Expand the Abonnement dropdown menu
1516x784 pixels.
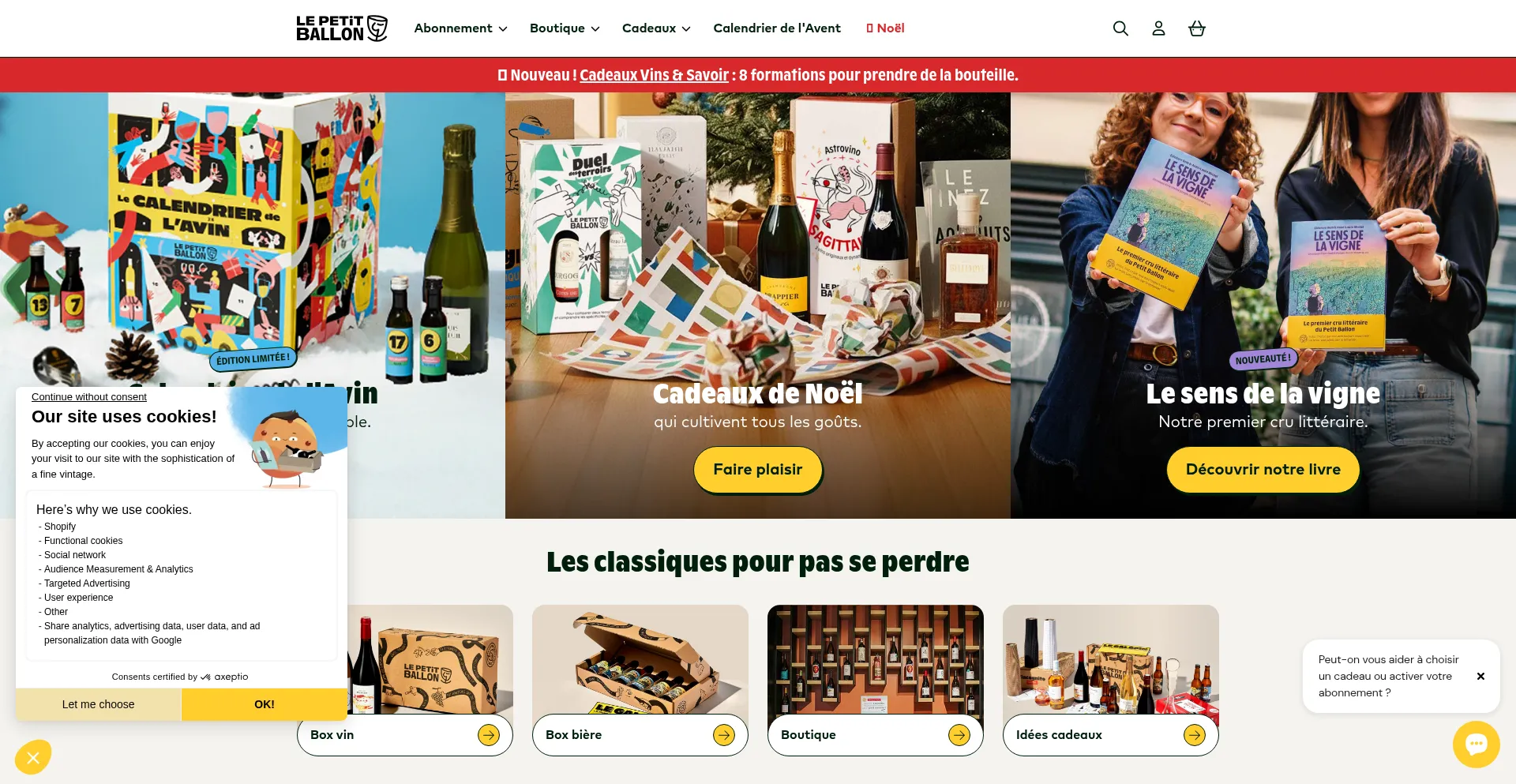coord(460,28)
